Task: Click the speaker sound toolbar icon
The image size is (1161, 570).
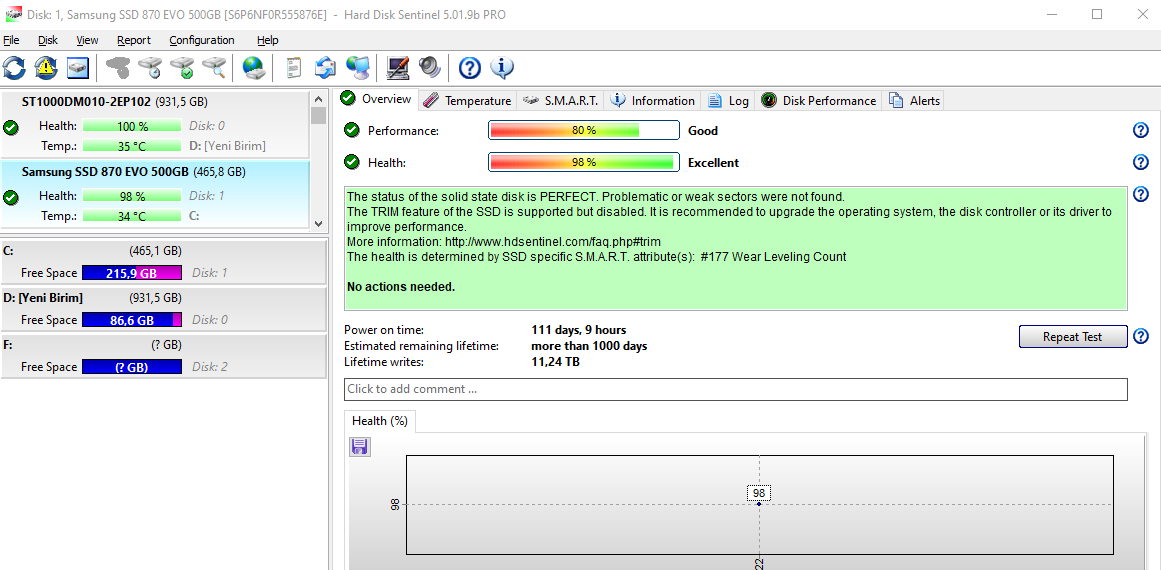Action: pos(429,68)
